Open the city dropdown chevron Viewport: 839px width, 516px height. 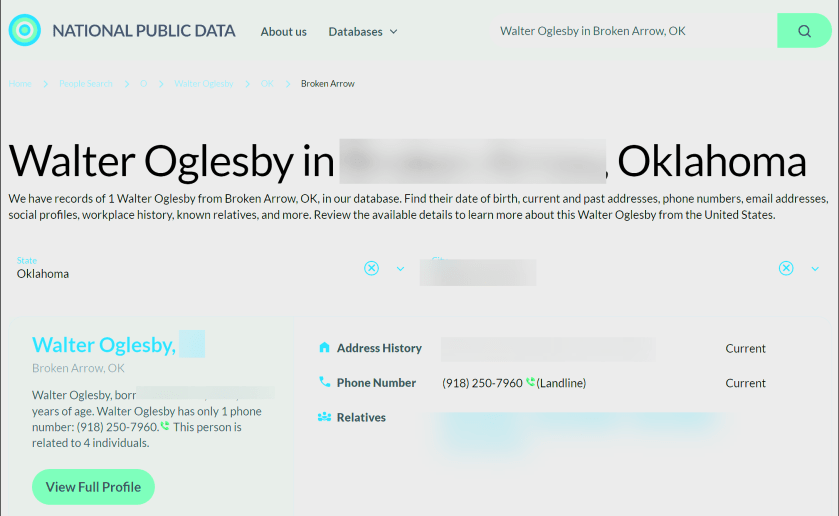815,268
